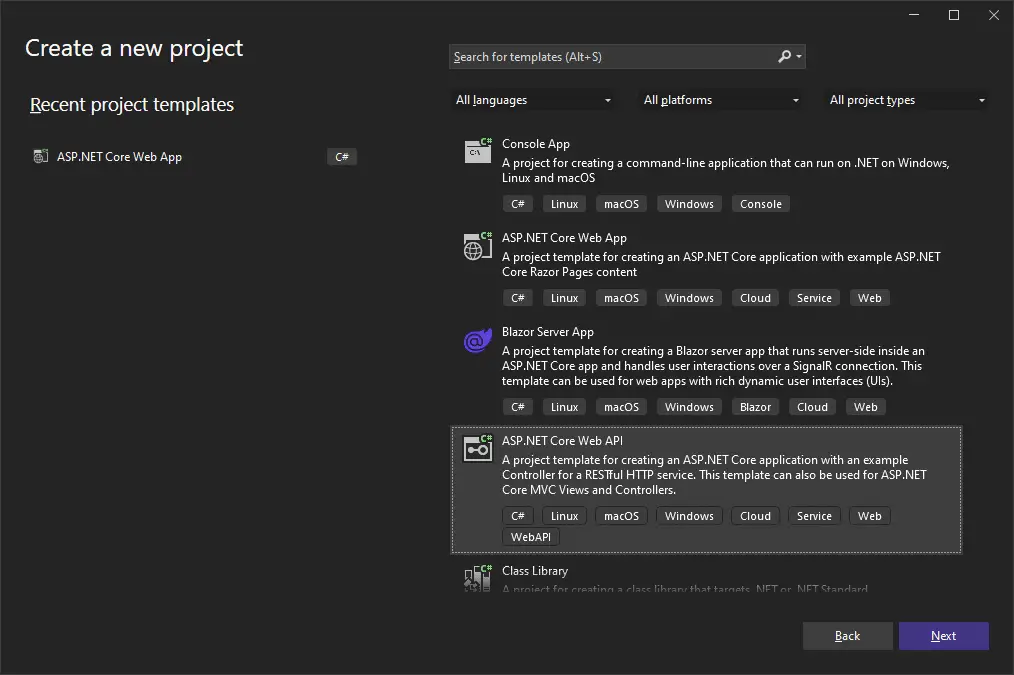Image resolution: width=1014 pixels, height=675 pixels.
Task: Maximize the Create a new project window
Action: [954, 15]
